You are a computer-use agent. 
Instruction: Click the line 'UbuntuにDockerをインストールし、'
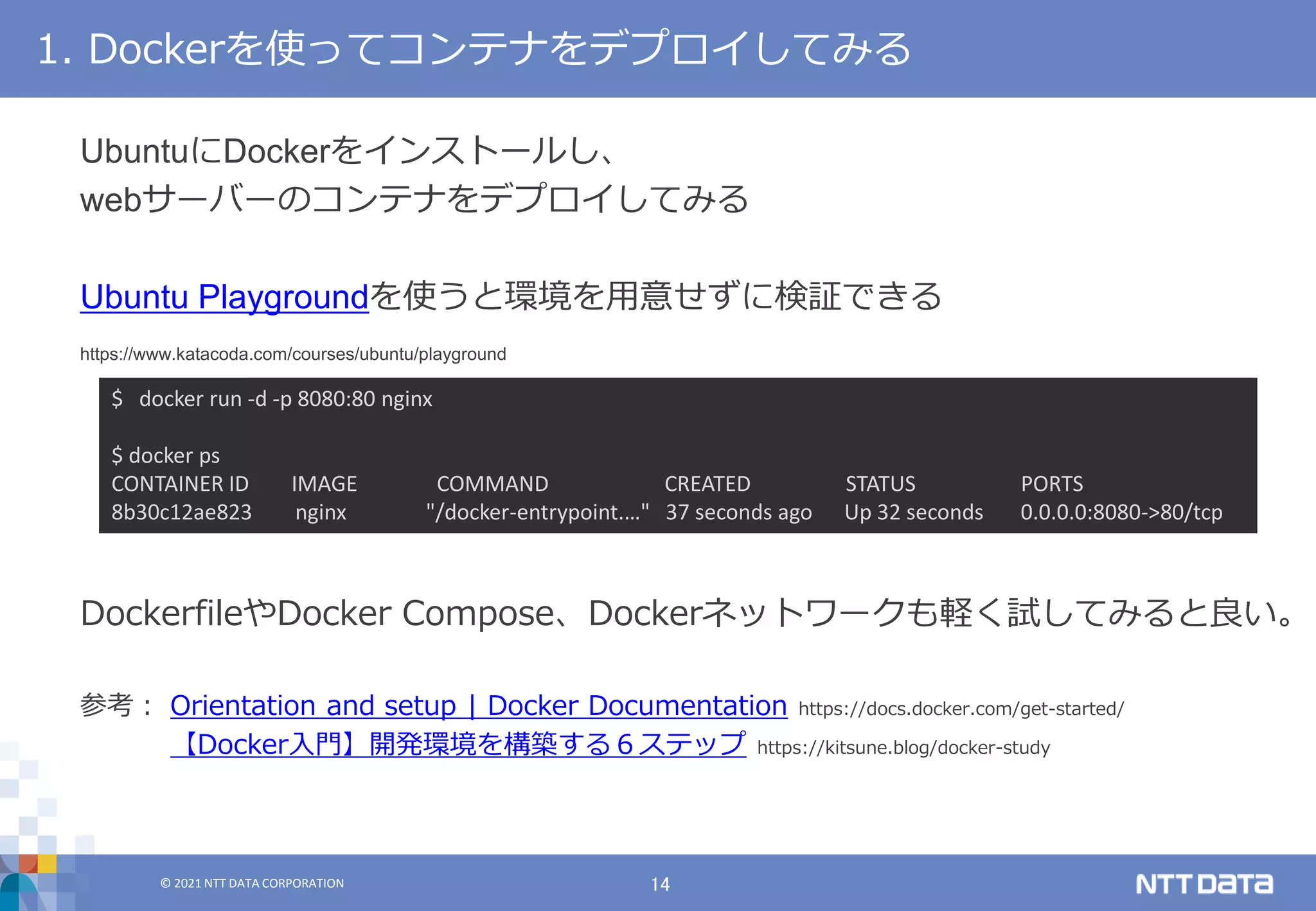(x=346, y=152)
